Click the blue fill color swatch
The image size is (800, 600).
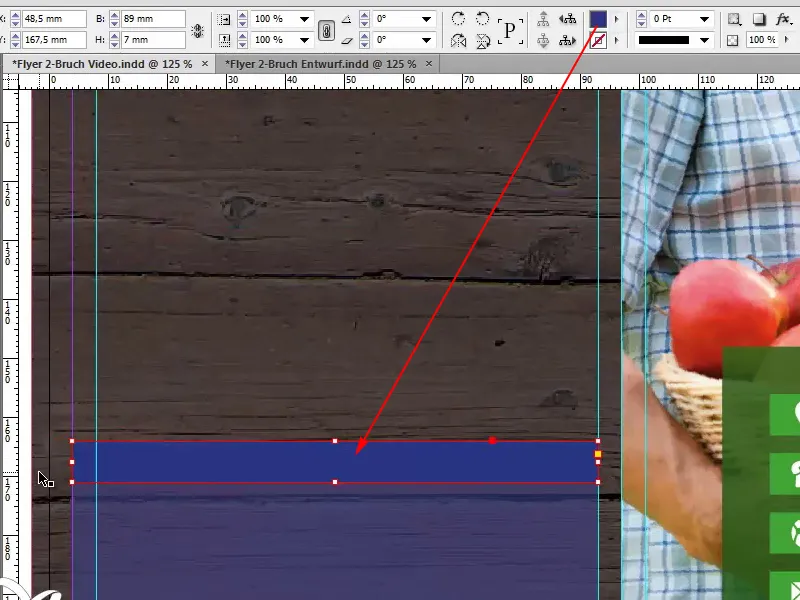click(x=598, y=19)
